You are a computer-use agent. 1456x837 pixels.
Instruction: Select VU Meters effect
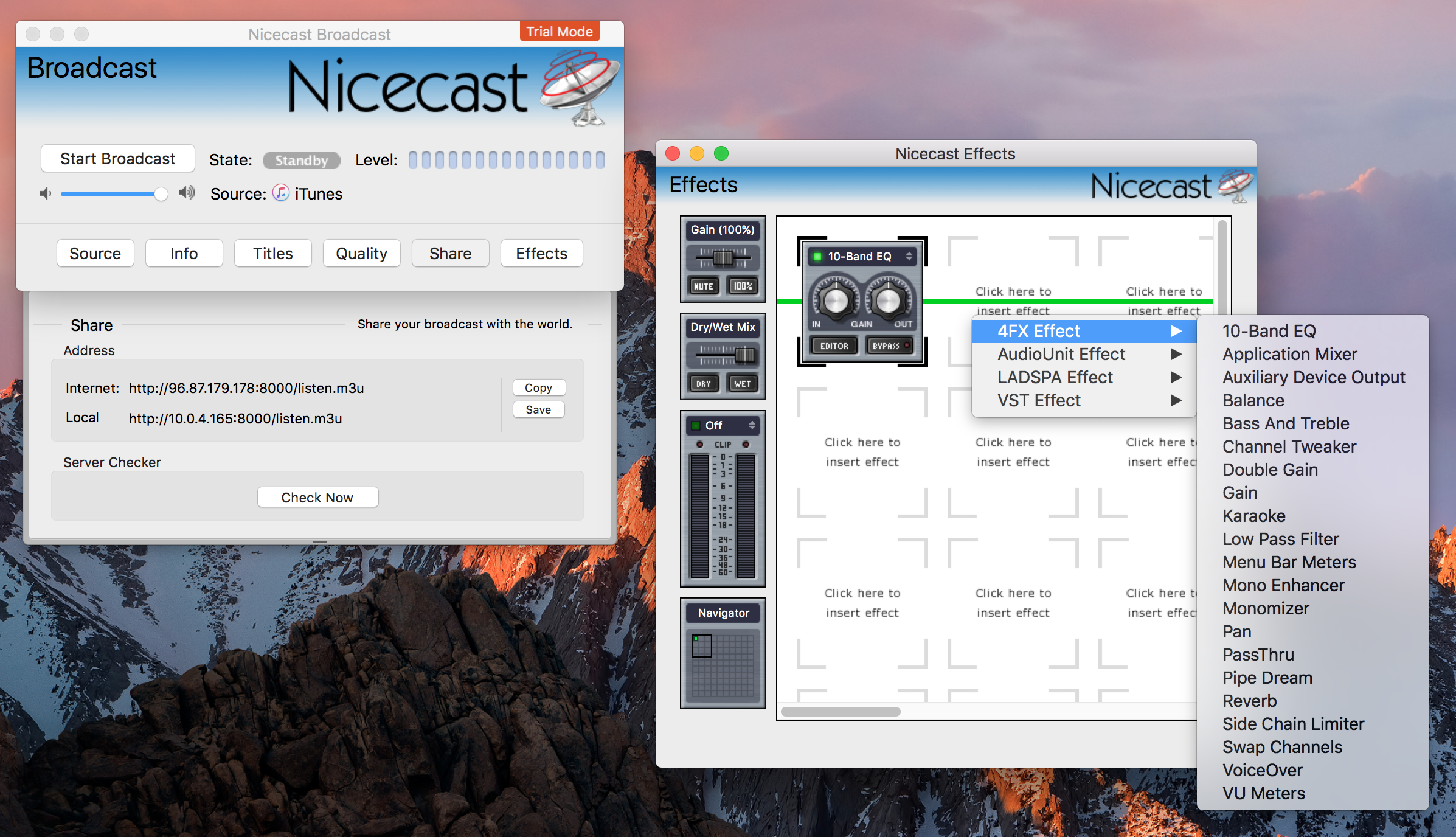(x=1312, y=793)
